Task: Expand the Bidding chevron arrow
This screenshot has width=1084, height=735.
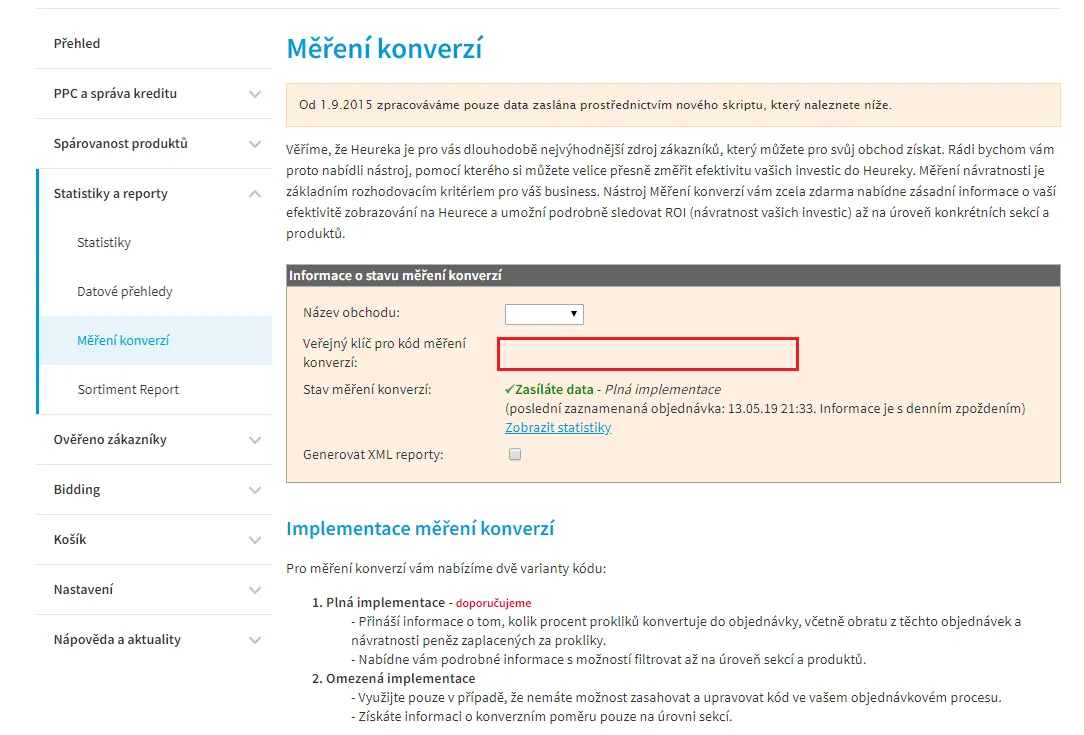Action: coord(255,490)
